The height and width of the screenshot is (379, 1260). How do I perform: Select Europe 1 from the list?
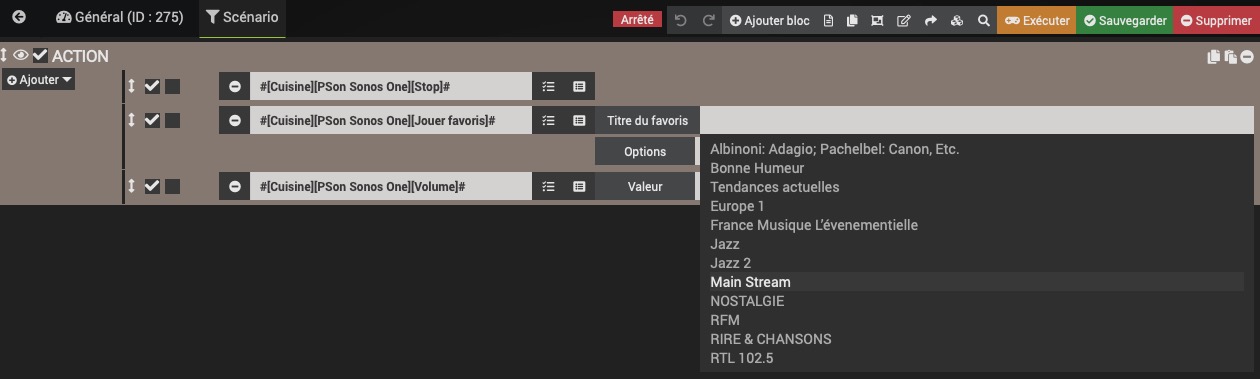976,206
